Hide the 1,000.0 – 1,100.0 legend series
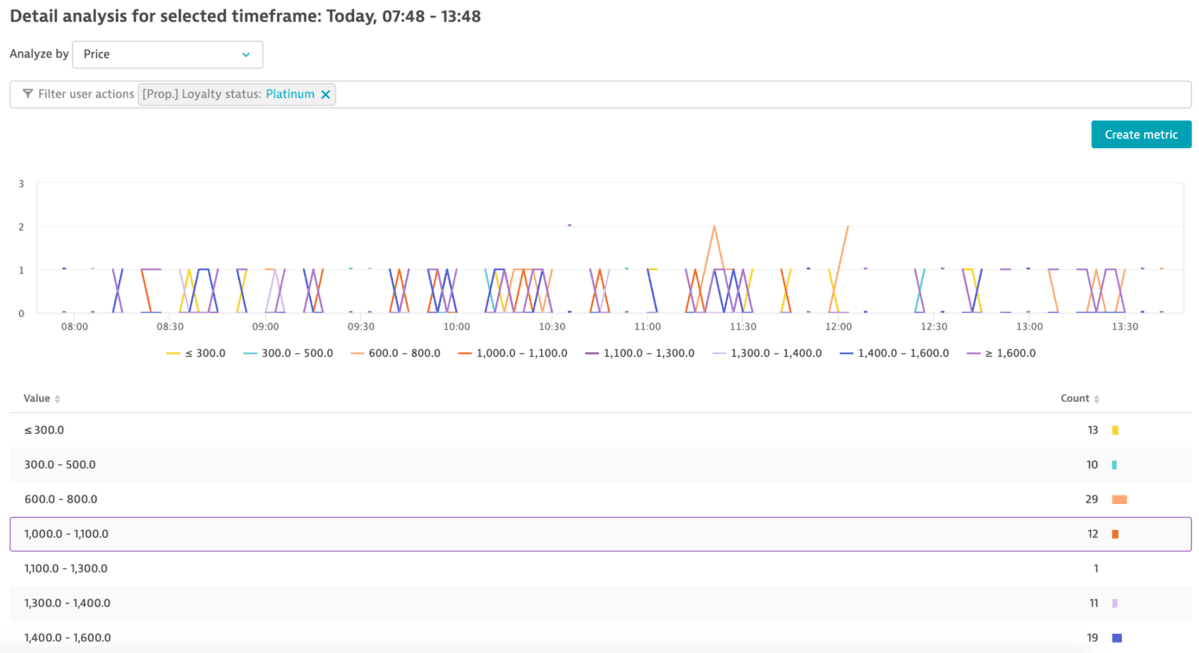Screen dimensions: 1199x653 pyautogui.click(x=512, y=353)
